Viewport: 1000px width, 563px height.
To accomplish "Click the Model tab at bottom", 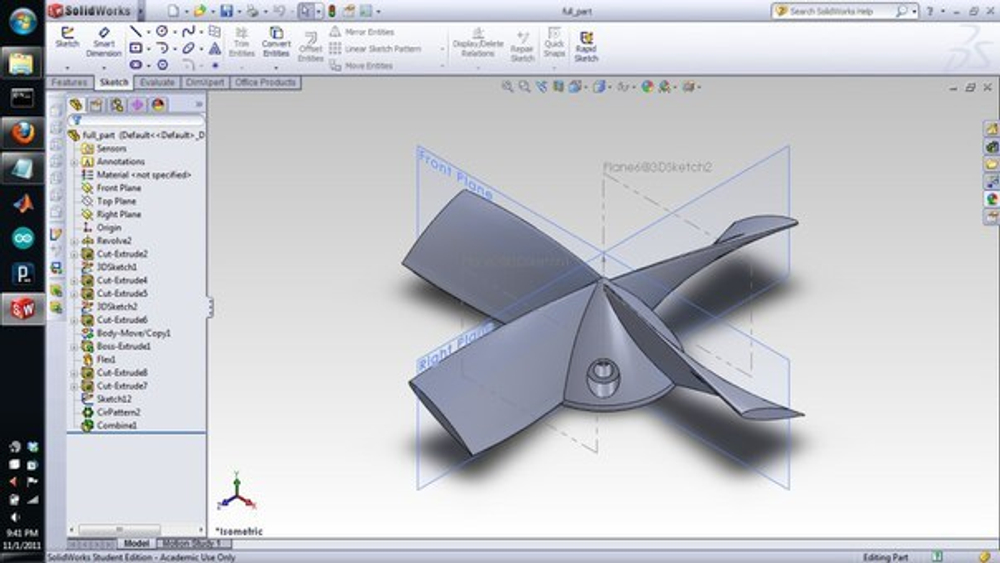I will 136,543.
